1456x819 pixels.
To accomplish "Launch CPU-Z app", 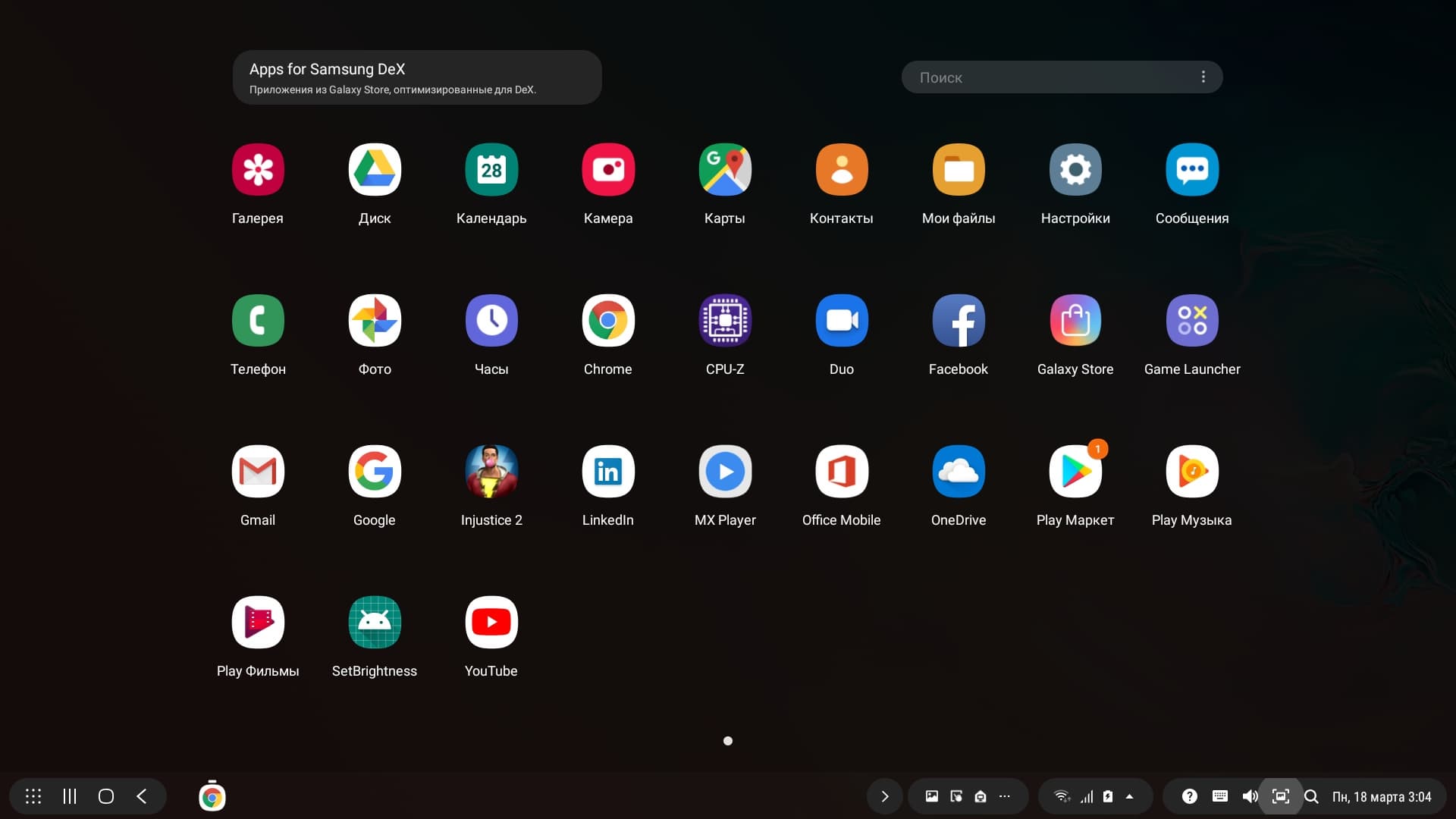I will (725, 321).
